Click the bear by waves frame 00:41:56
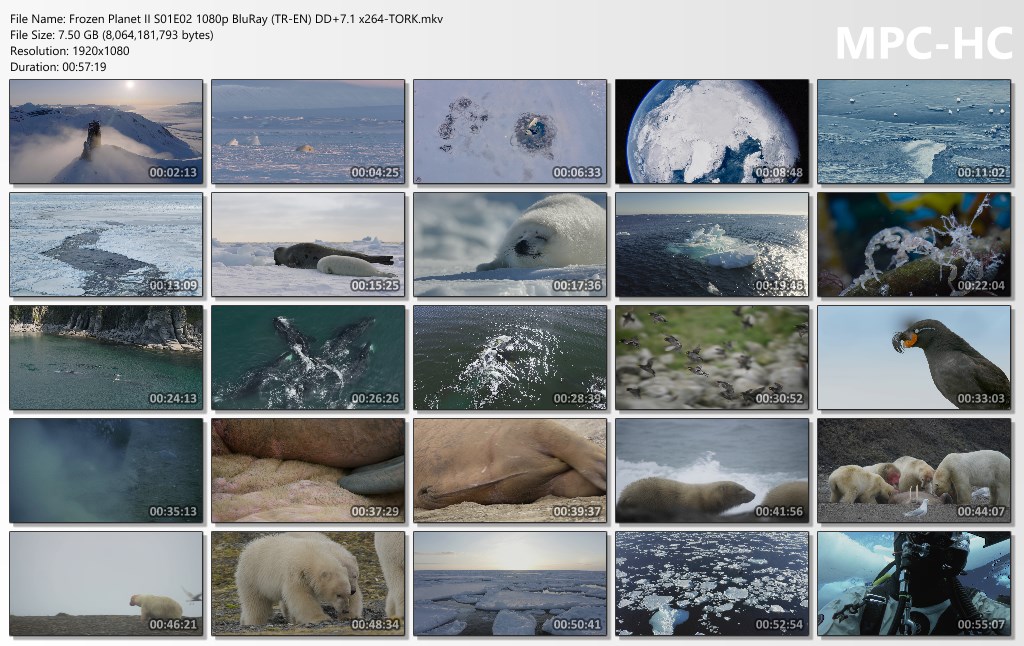Screen dimensions: 1024x646 point(712,470)
